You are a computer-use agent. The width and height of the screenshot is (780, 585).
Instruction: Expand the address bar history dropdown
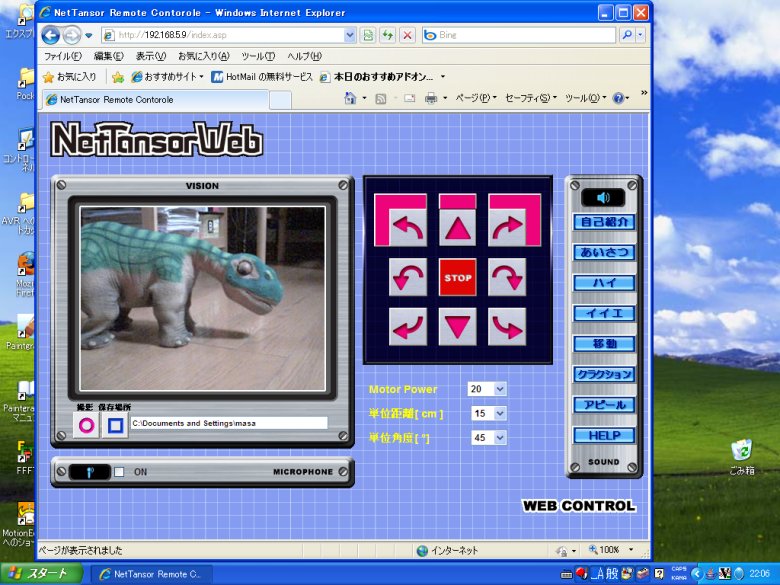point(350,35)
